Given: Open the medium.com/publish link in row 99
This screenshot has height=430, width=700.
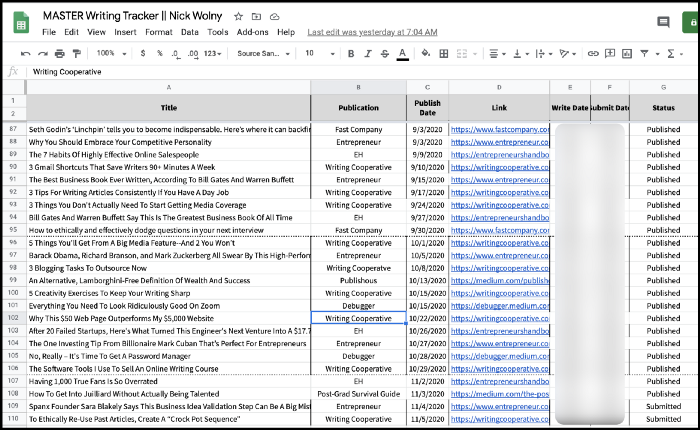Looking at the screenshot, I should point(500,280).
